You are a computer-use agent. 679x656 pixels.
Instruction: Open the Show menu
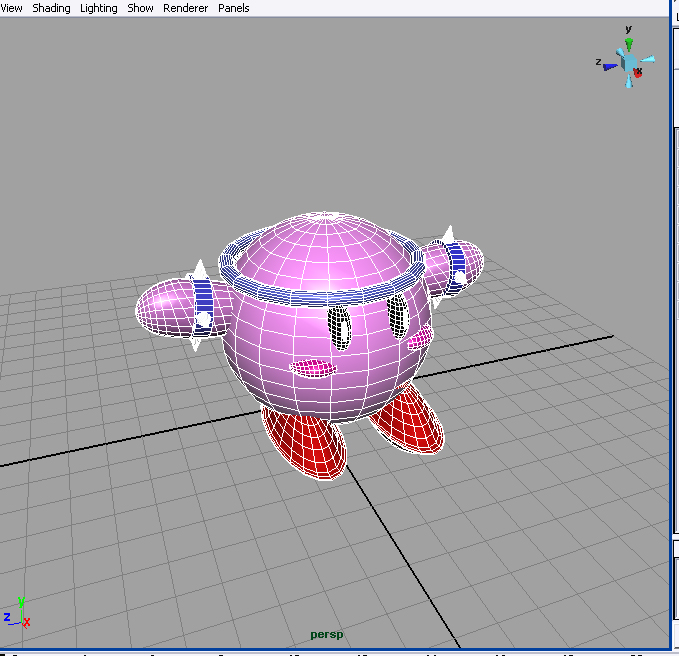tap(140, 8)
